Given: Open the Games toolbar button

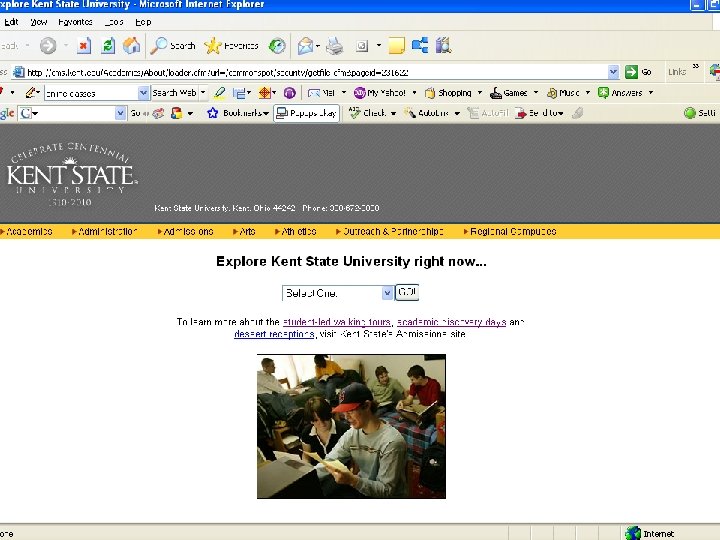Looking at the screenshot, I should tap(508, 93).
